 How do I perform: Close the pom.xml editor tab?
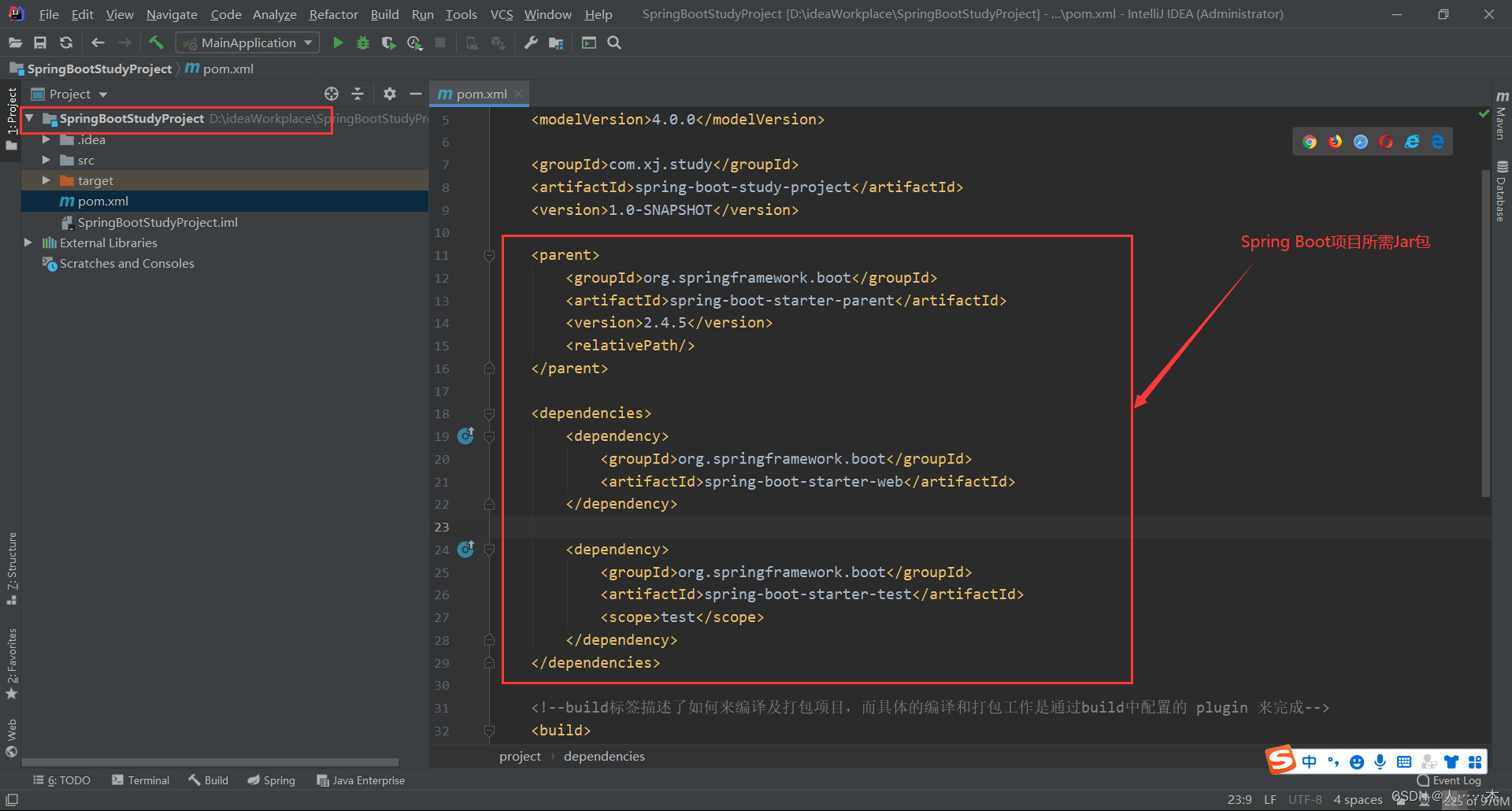point(518,94)
